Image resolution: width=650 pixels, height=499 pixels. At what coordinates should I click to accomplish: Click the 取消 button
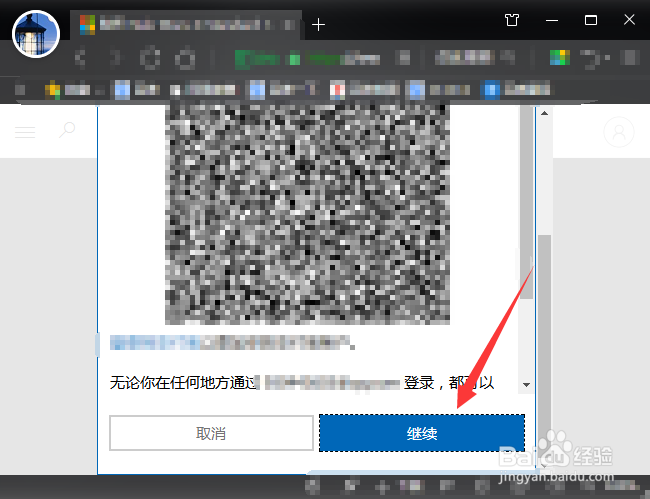click(211, 433)
